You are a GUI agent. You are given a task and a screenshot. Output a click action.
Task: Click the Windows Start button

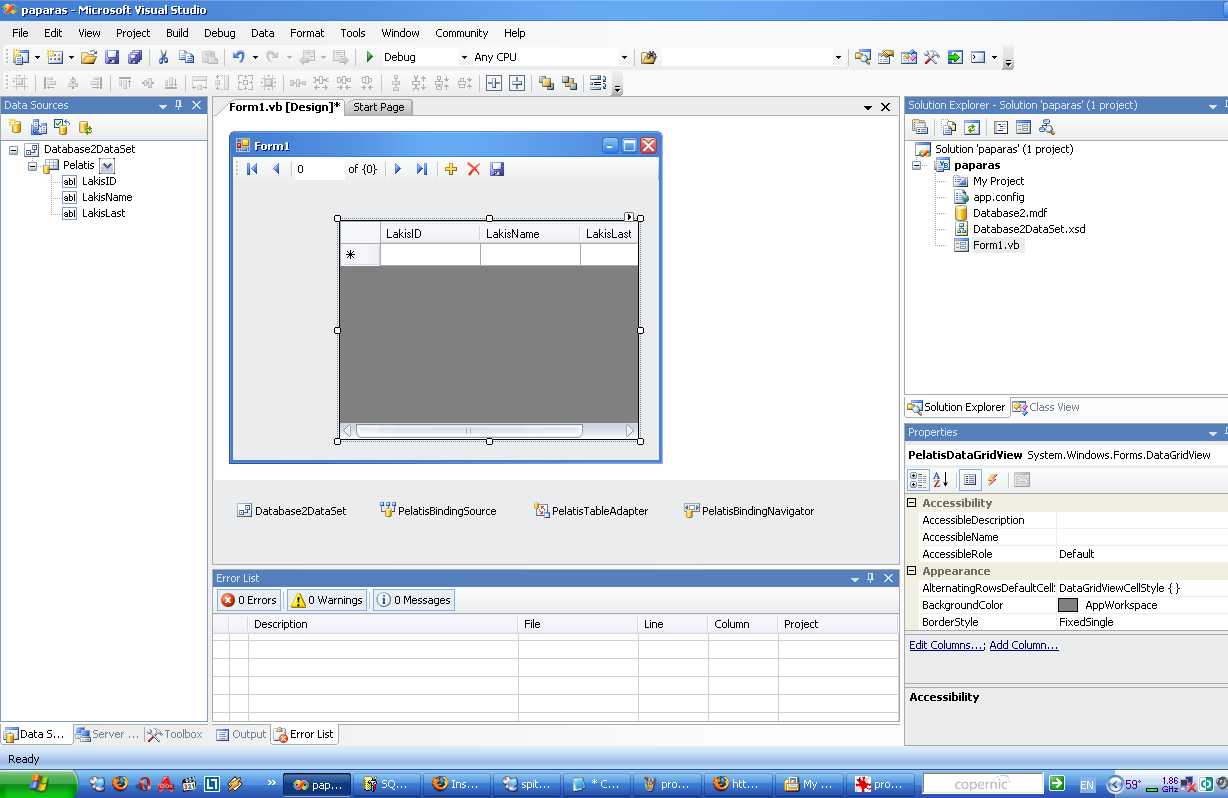(39, 784)
